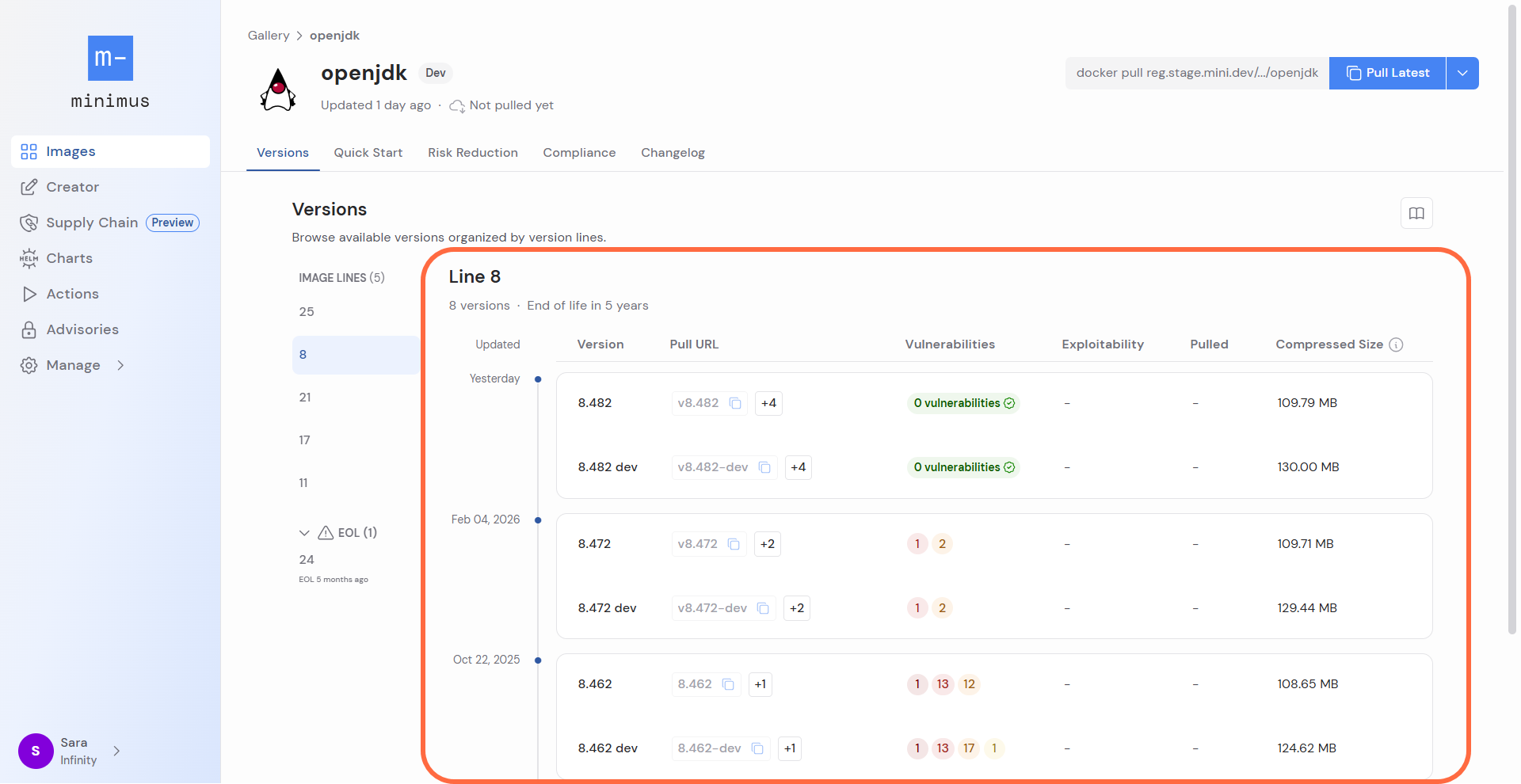The width and height of the screenshot is (1521, 784).
Task: Click the minimus logo icon
Action: click(x=110, y=58)
